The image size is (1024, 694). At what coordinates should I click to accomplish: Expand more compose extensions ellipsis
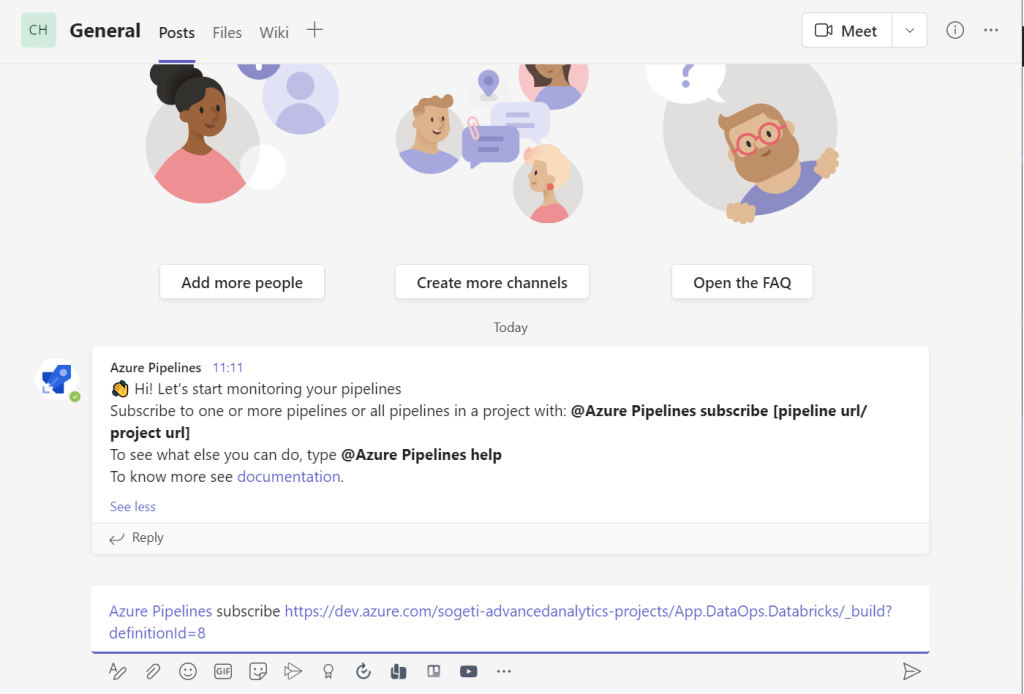click(x=504, y=671)
